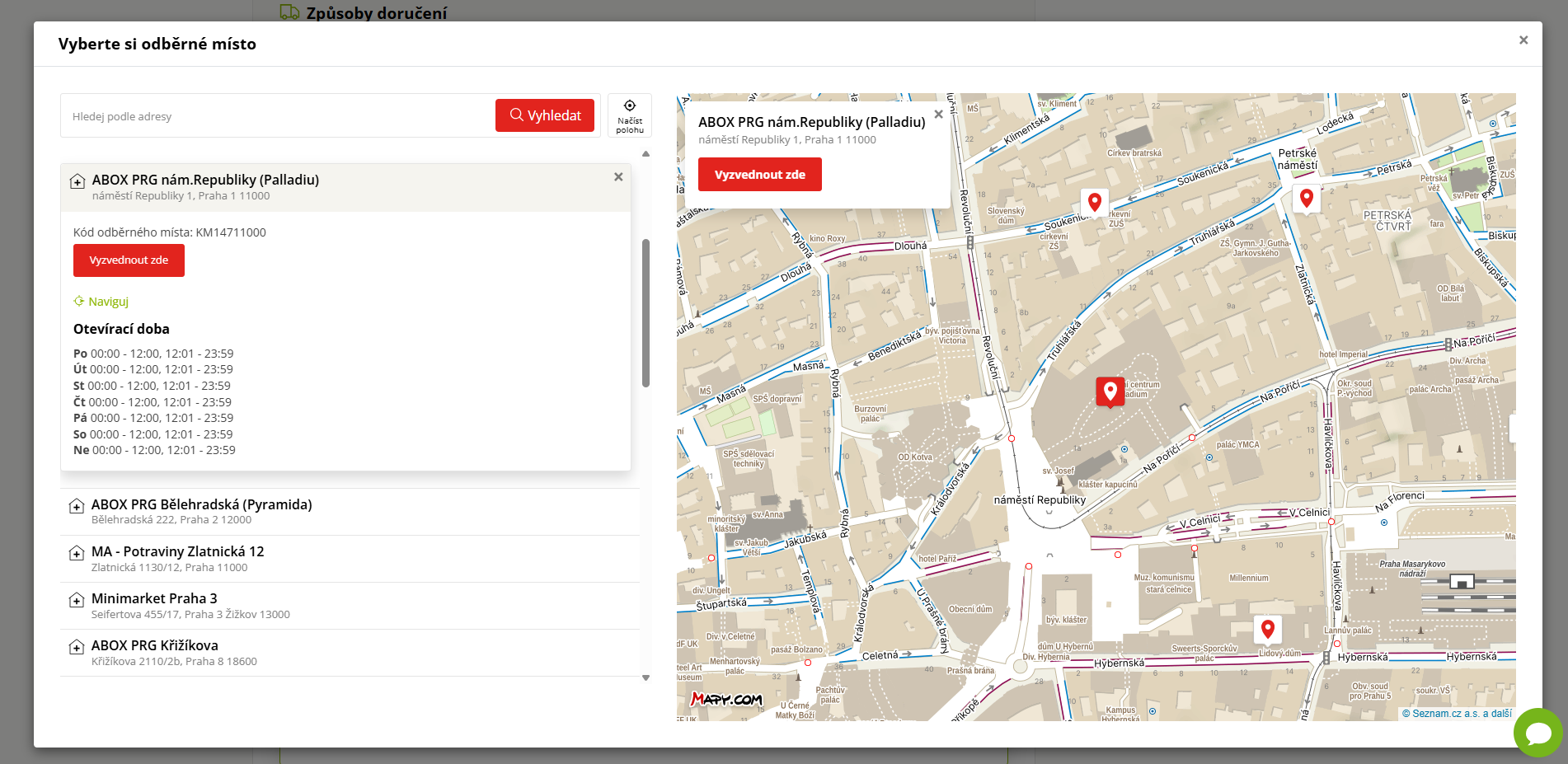Close the pickup point selection dialog
Viewport: 1568px width, 764px height.
[1523, 40]
